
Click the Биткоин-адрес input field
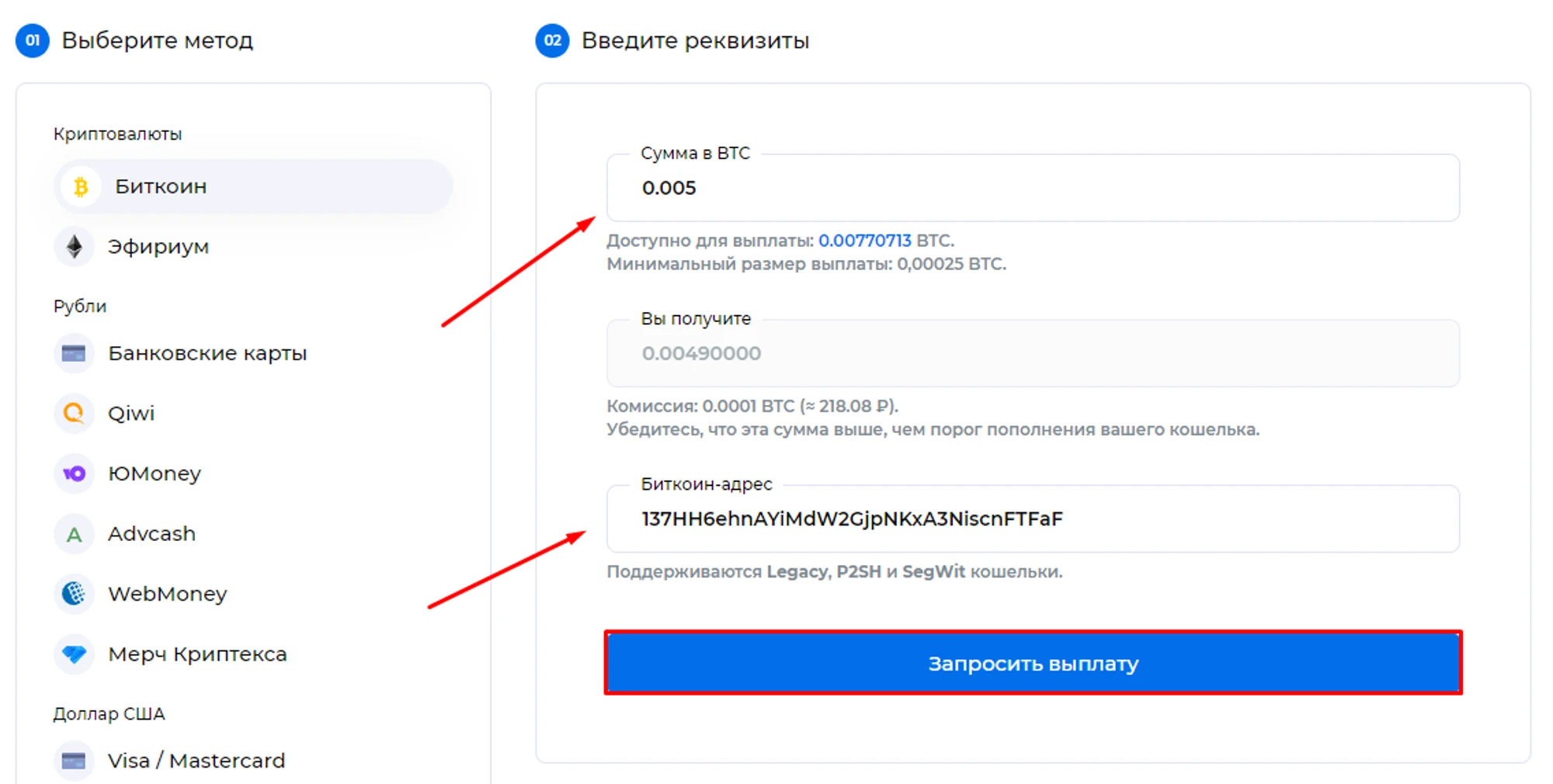pyautogui.click(x=1033, y=519)
